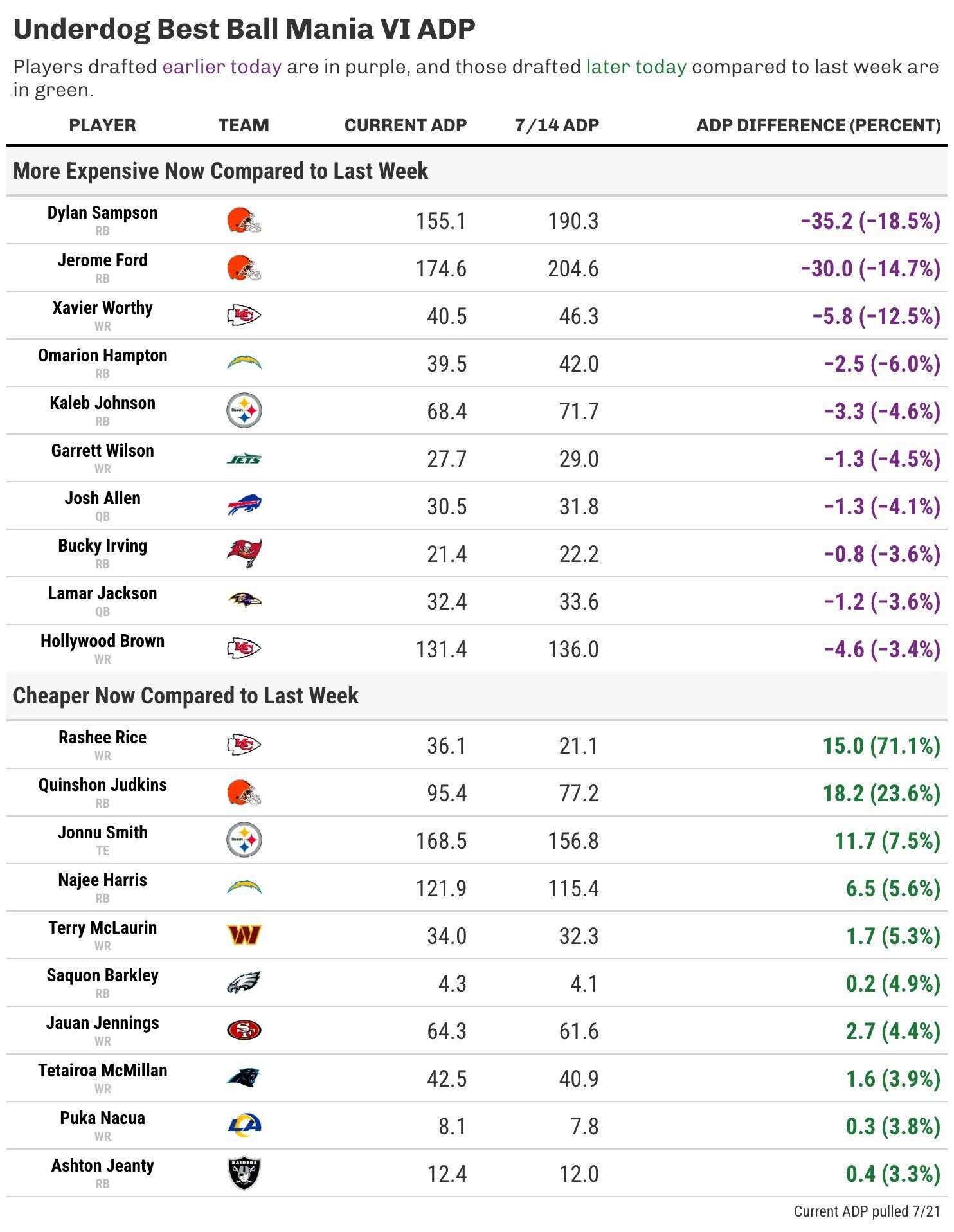This screenshot has width=954, height=1232.
Task: Click the CURRENT ADP column header
Action: tap(405, 125)
